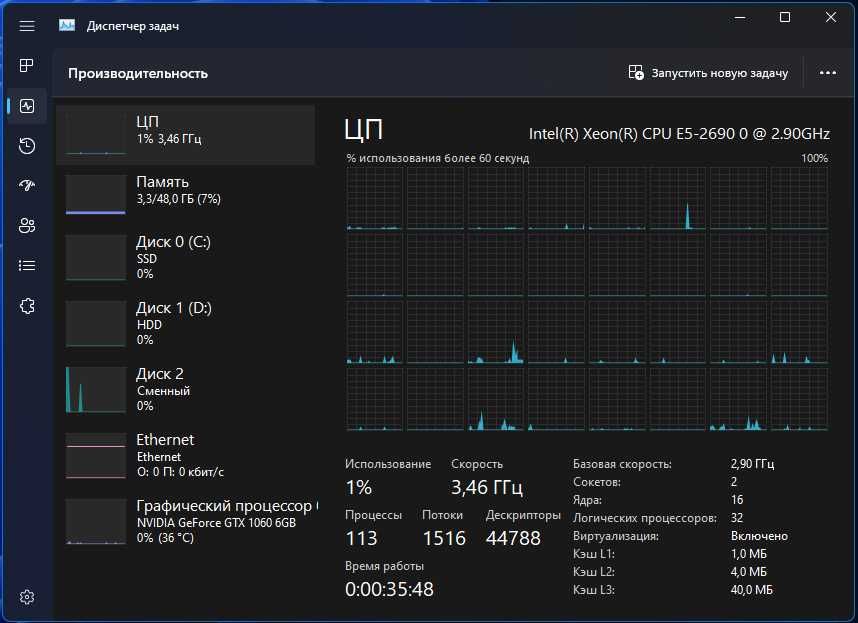Image resolution: width=858 pixels, height=623 pixels.
Task: Open Settings with the gear icon
Action: tap(27, 597)
